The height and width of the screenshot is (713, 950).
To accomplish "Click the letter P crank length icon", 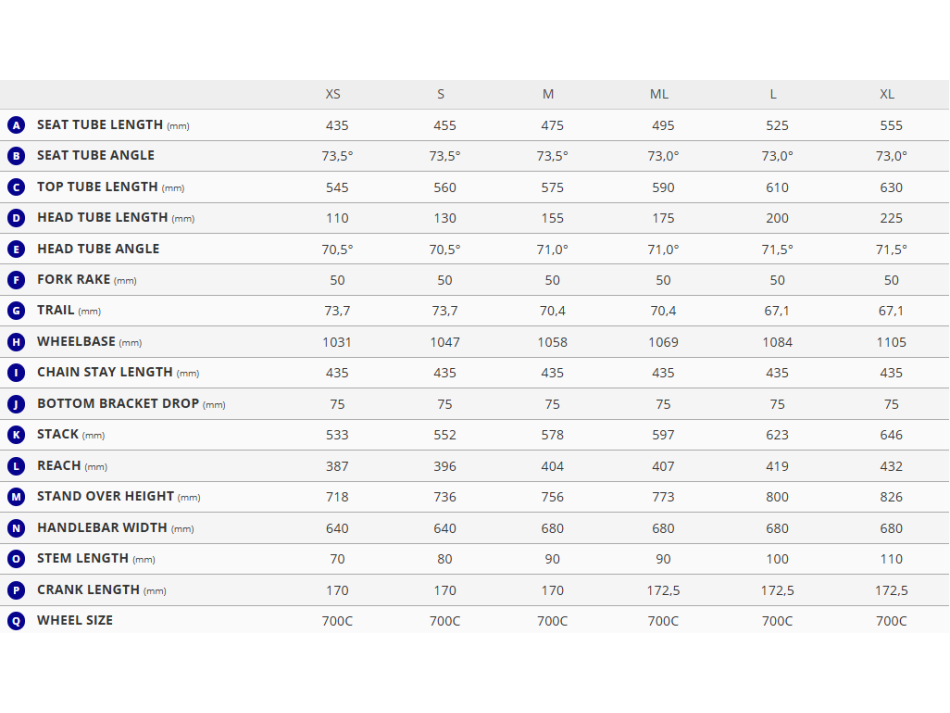I will click(x=16, y=590).
